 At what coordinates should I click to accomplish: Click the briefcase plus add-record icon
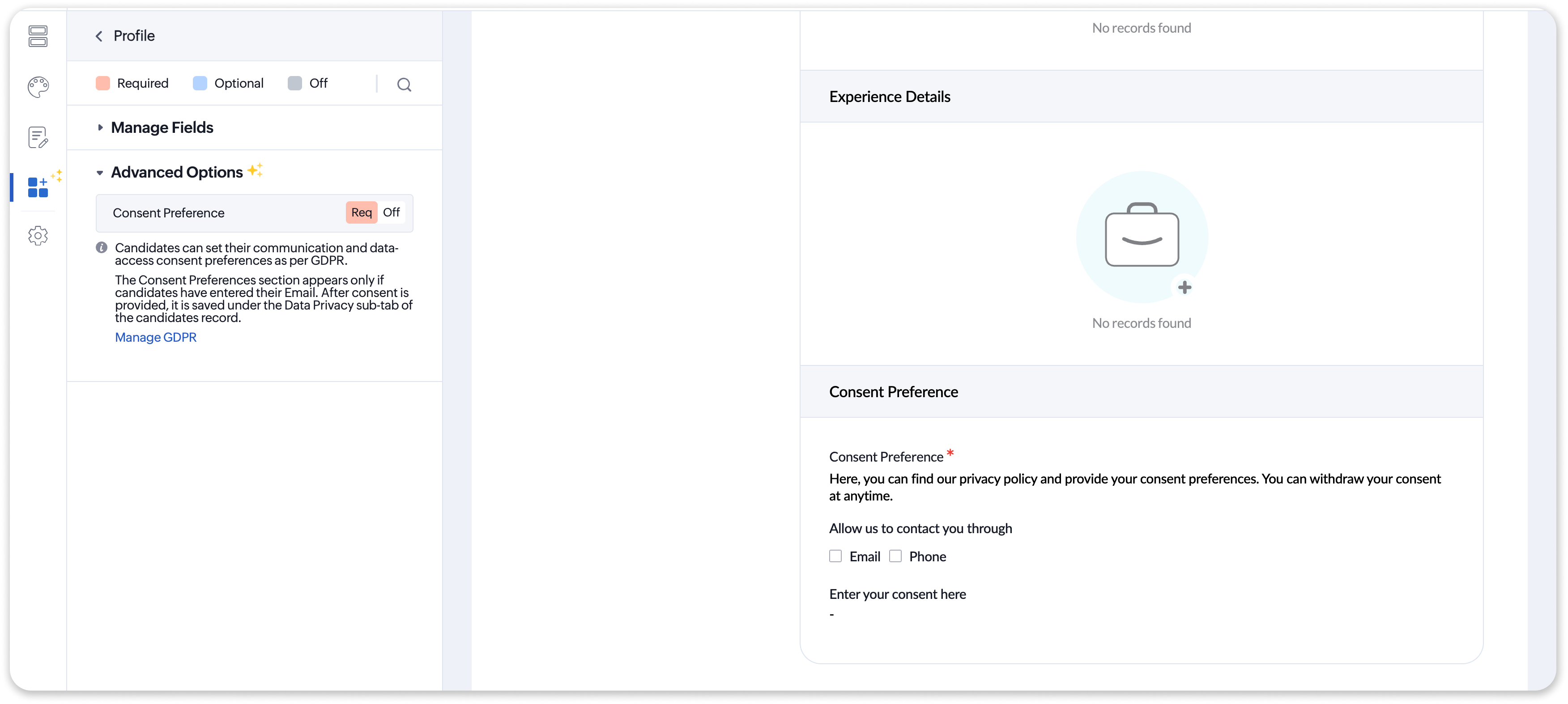pos(1184,287)
